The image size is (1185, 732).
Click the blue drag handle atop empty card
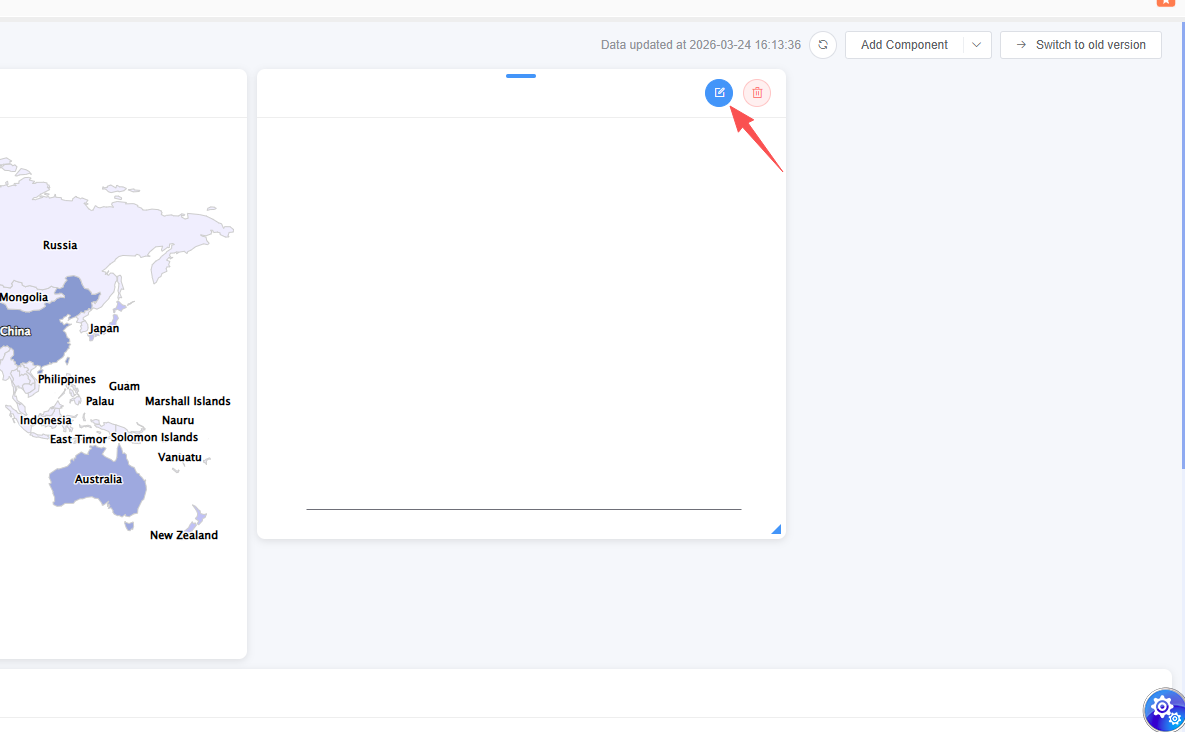521,76
